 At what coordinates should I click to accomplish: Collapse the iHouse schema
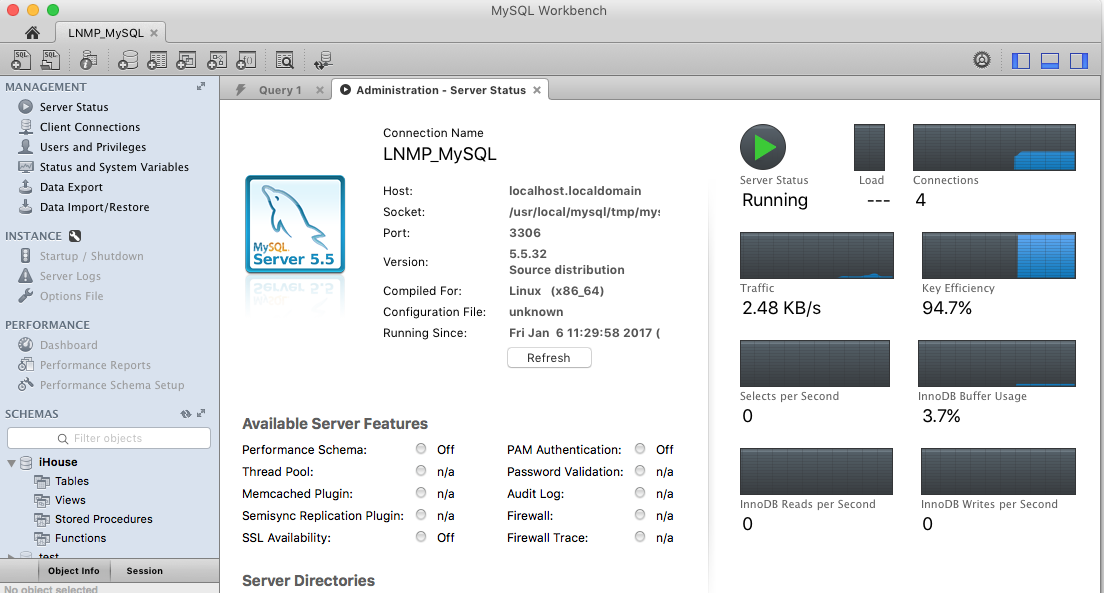[11, 463]
